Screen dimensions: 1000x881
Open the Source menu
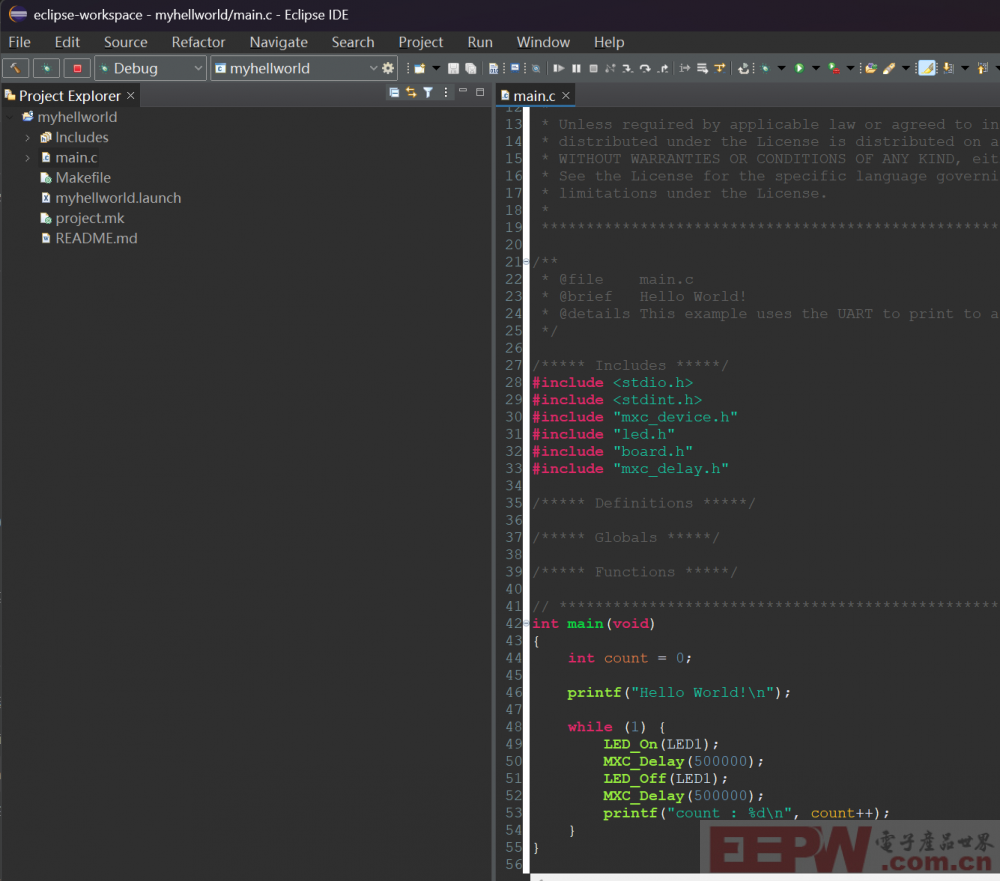(x=126, y=42)
